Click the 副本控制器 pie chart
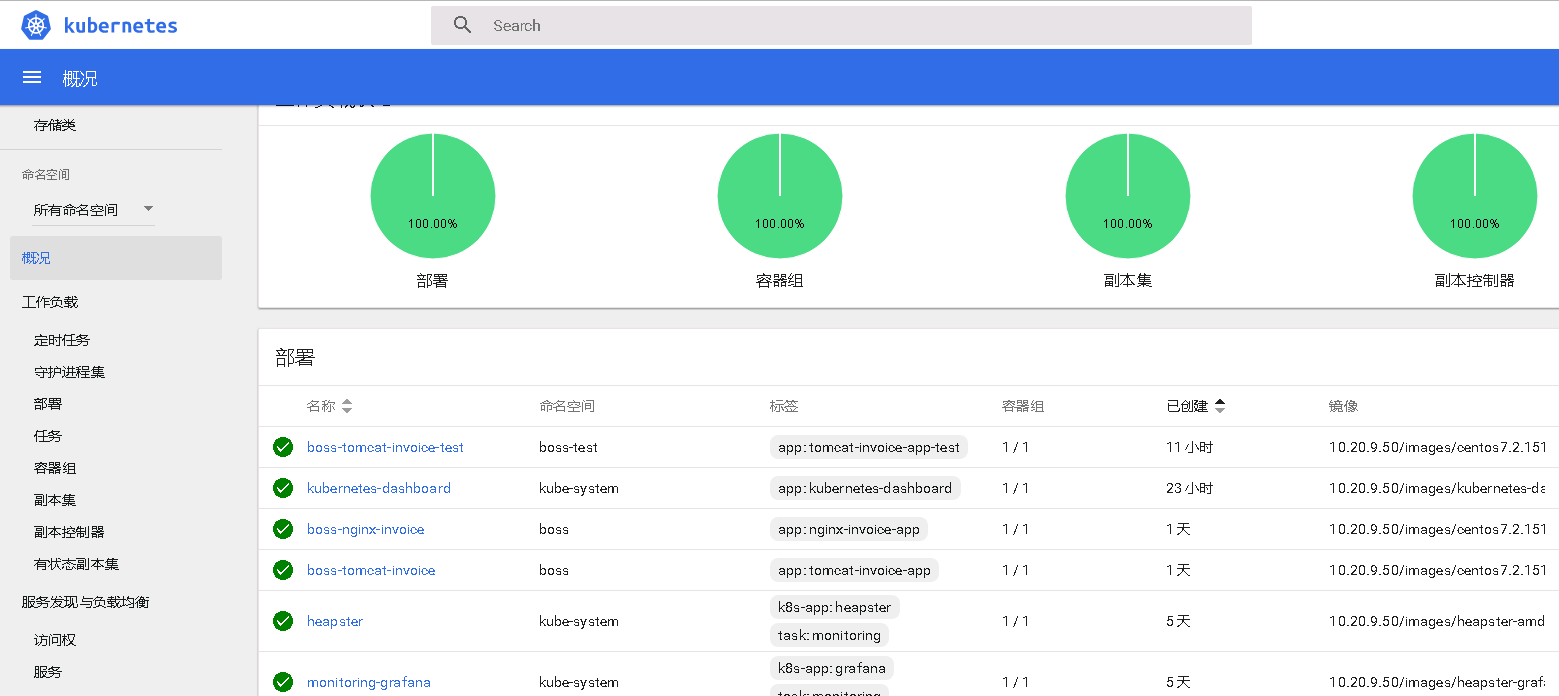 1475,195
